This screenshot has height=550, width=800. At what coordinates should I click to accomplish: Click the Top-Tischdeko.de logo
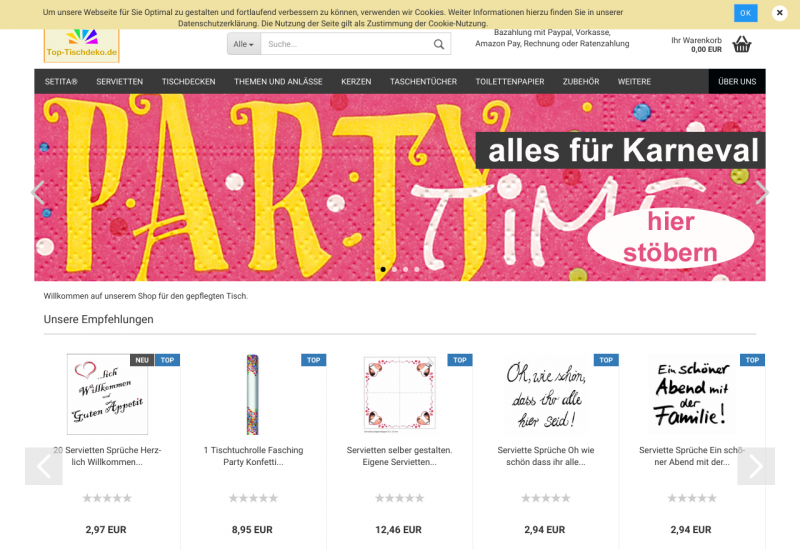[x=82, y=45]
